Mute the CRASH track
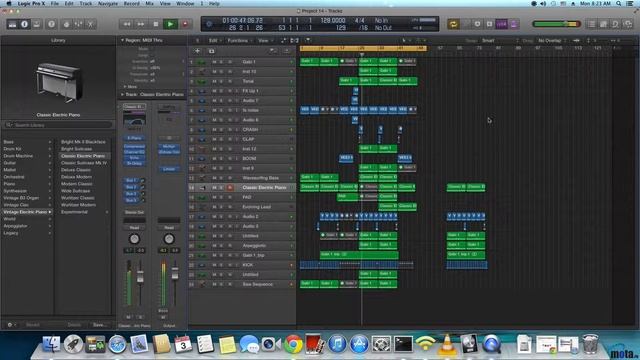The image size is (640, 360). click(x=214, y=129)
